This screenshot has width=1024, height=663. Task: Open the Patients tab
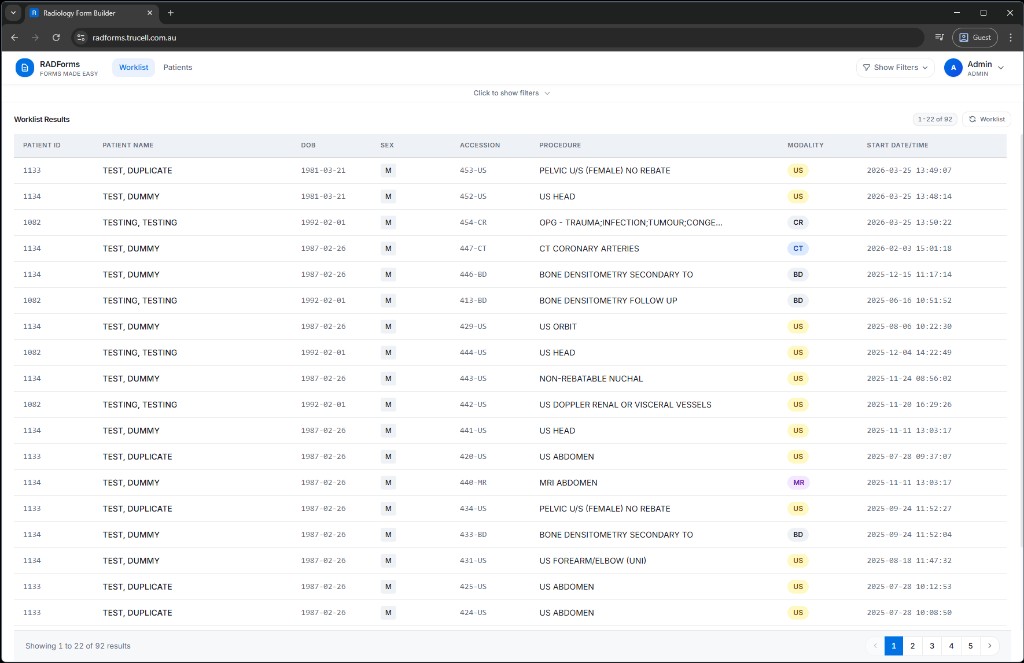pyautogui.click(x=178, y=67)
